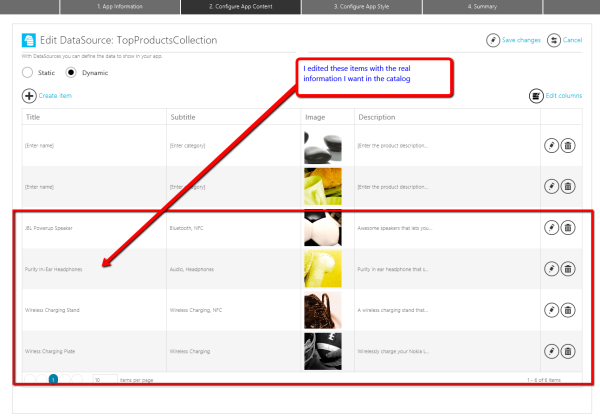The image size is (600, 419).
Task: Edit the Wireless Charging Stand item
Action: point(550,309)
